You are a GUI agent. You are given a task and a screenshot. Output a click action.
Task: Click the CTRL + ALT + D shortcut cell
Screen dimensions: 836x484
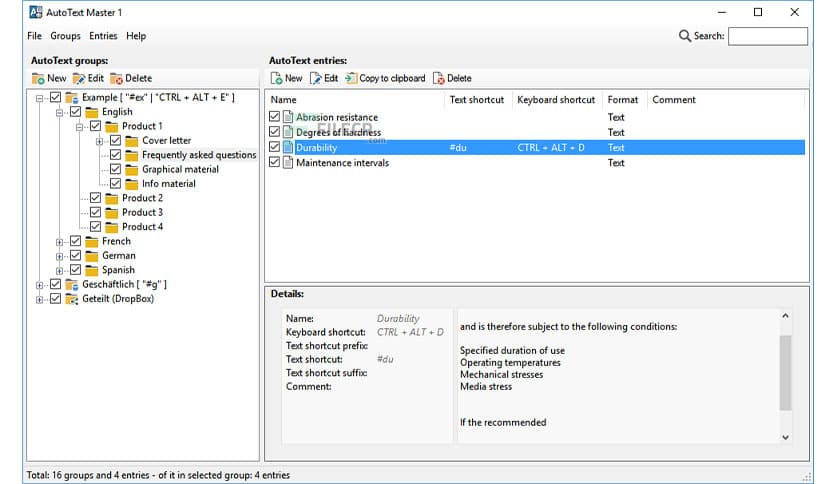pyautogui.click(x=551, y=148)
